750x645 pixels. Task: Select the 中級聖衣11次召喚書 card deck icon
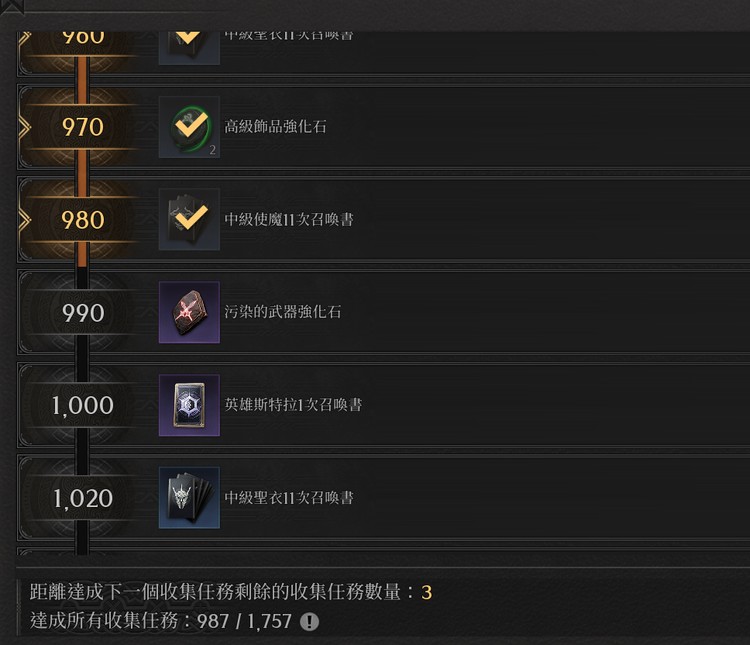click(189, 498)
